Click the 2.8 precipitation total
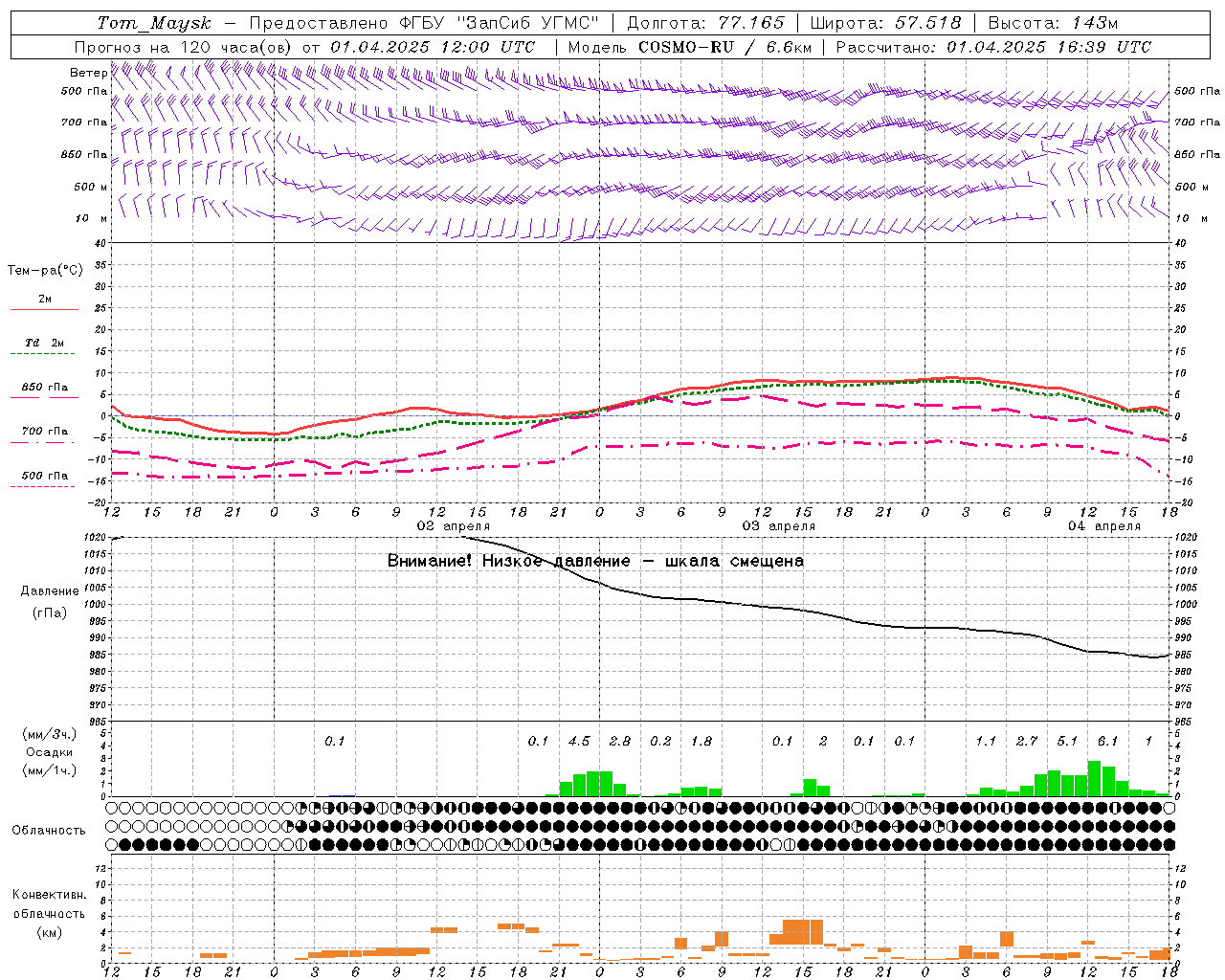Viewport: 1225px width, 980px height. 620,741
